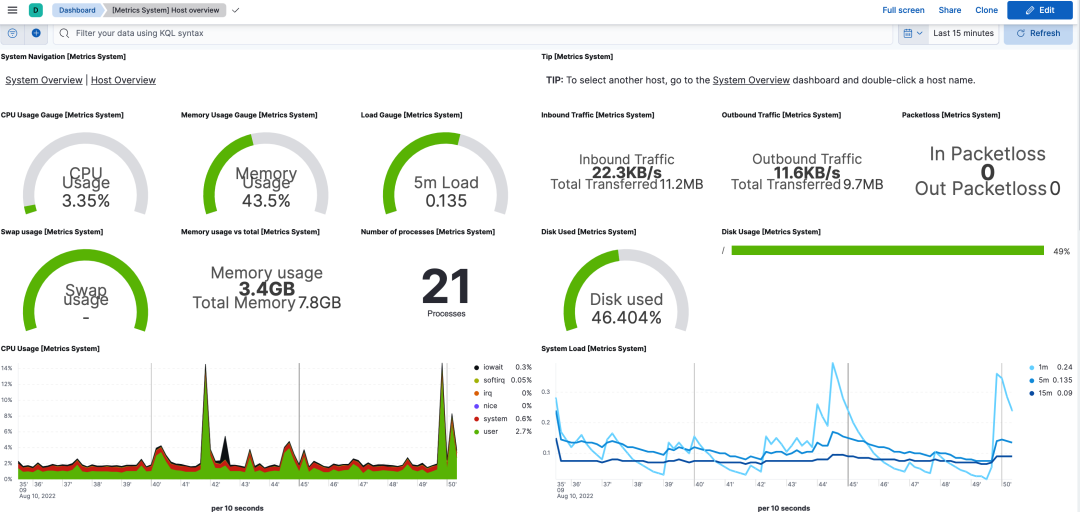
Task: Open the hamburger navigation menu
Action: (12, 10)
